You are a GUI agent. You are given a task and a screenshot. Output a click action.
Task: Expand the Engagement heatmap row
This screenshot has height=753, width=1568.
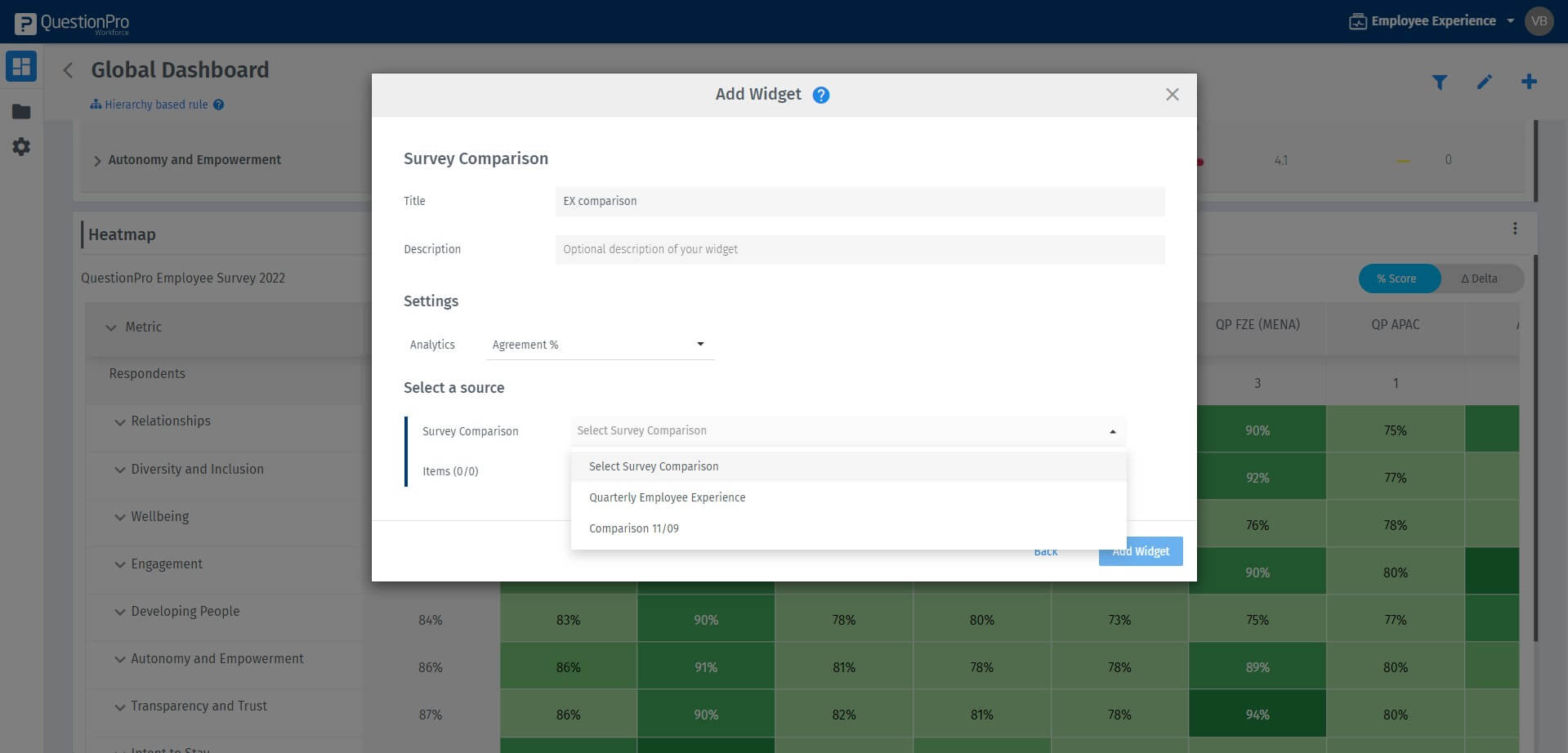(120, 565)
